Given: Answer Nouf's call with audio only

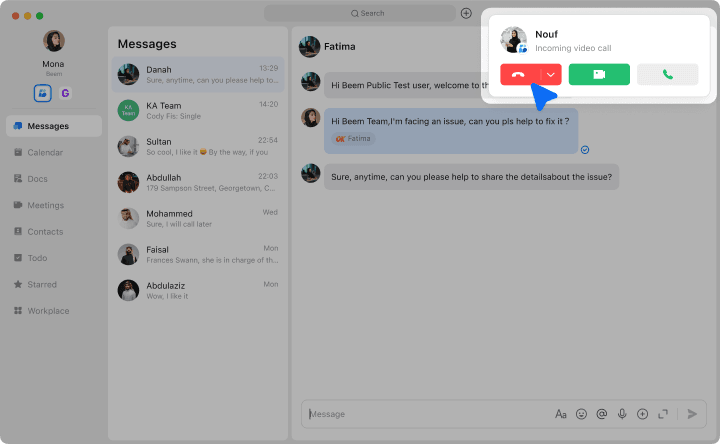Looking at the screenshot, I should [x=667, y=75].
